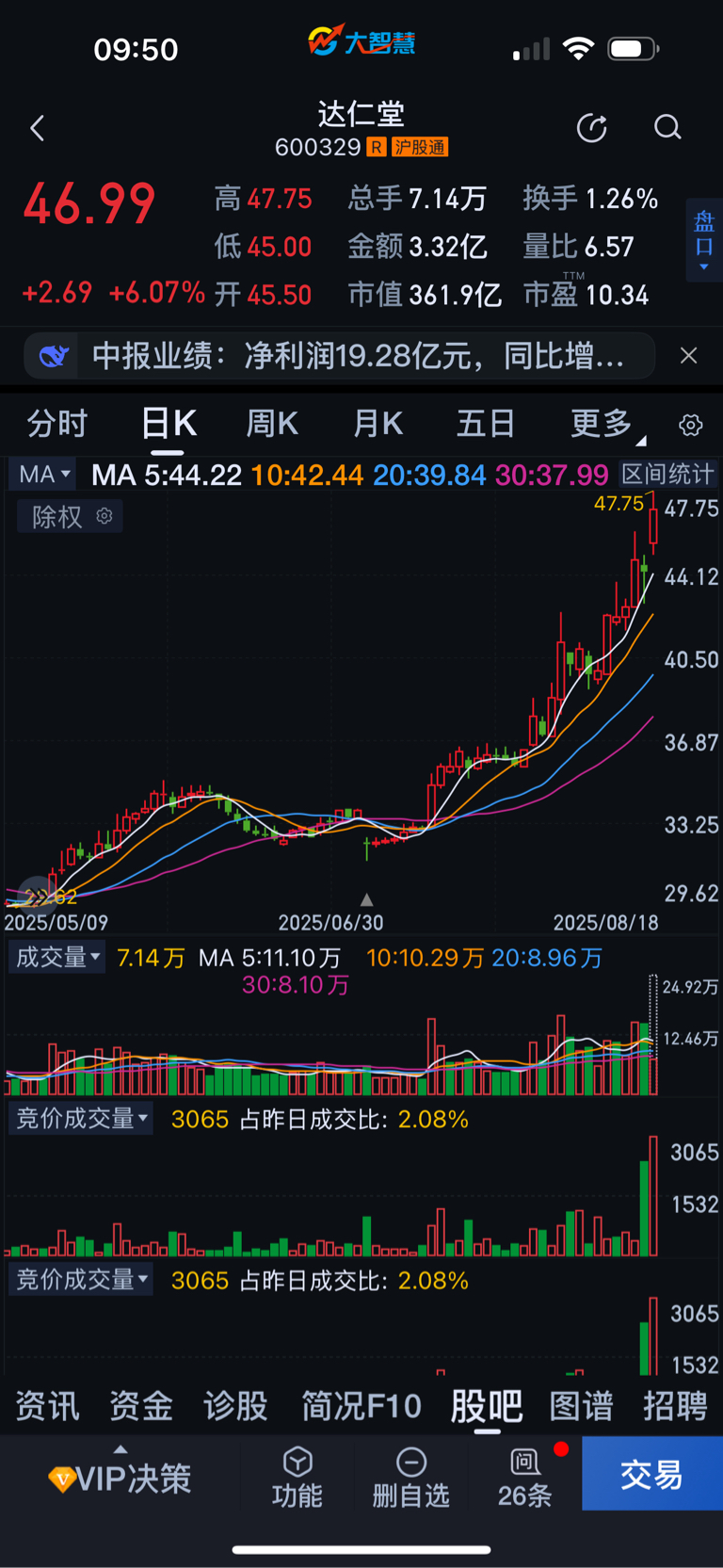Toggle the 除权 adjustment setting
This screenshot has width=723, height=1568.
[x=57, y=516]
